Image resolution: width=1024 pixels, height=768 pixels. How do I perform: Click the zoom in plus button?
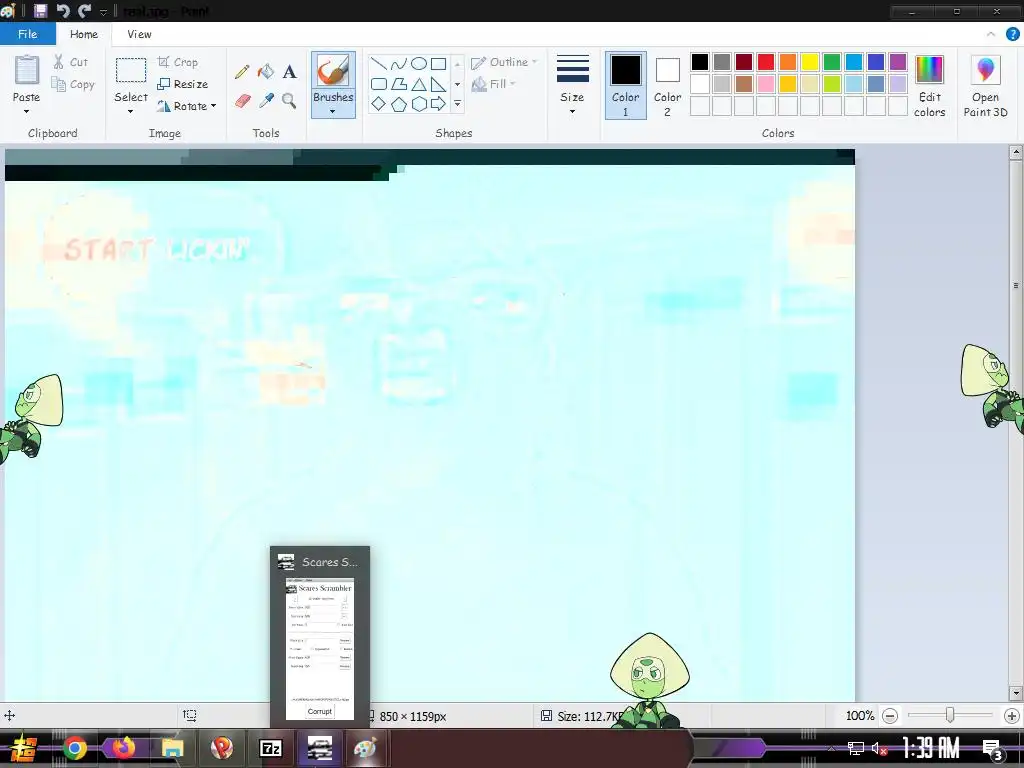point(1012,716)
